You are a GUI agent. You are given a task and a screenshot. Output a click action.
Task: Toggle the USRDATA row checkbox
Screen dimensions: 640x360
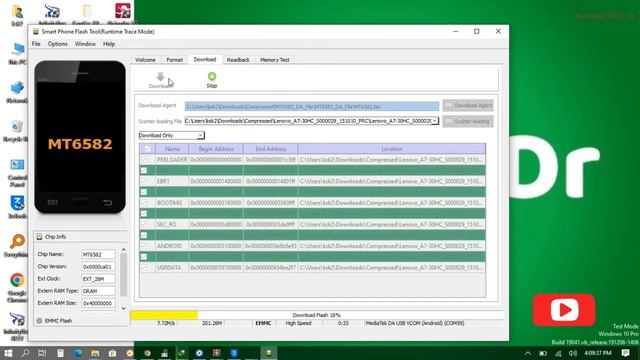(x=144, y=267)
